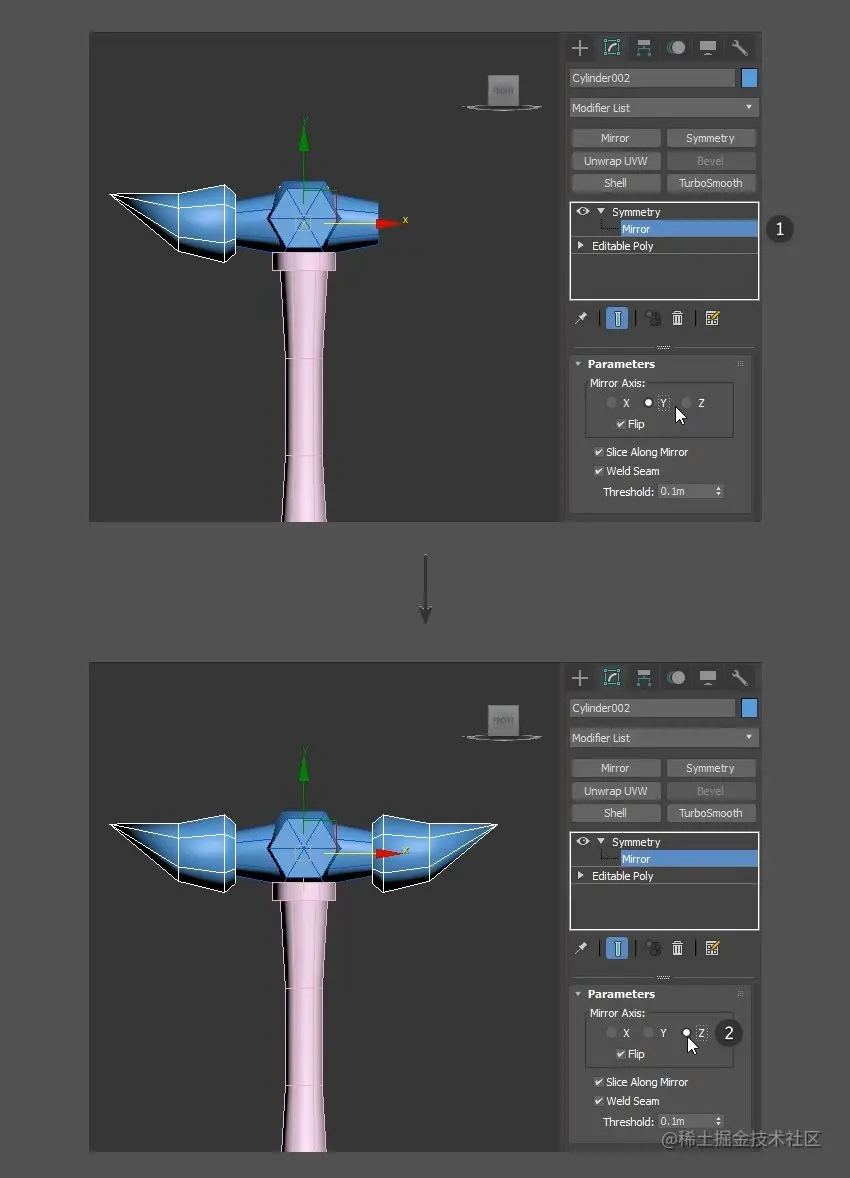Open Display tab in upper command panel
The height and width of the screenshot is (1178, 850).
pos(708,48)
